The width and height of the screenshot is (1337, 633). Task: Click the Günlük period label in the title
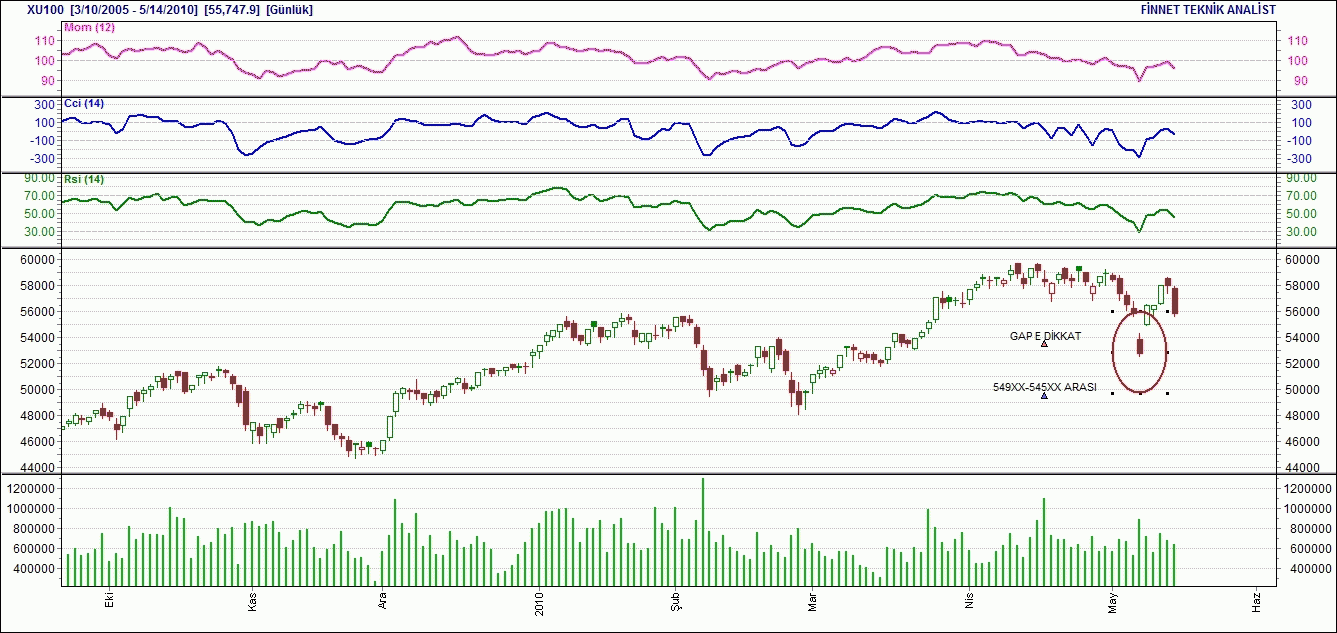coord(291,9)
